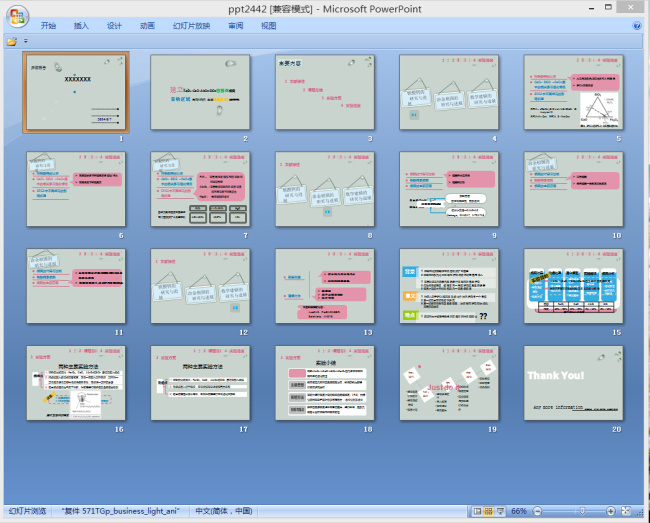Select slide 11 thumbnail
650x523 pixels.
[76, 286]
